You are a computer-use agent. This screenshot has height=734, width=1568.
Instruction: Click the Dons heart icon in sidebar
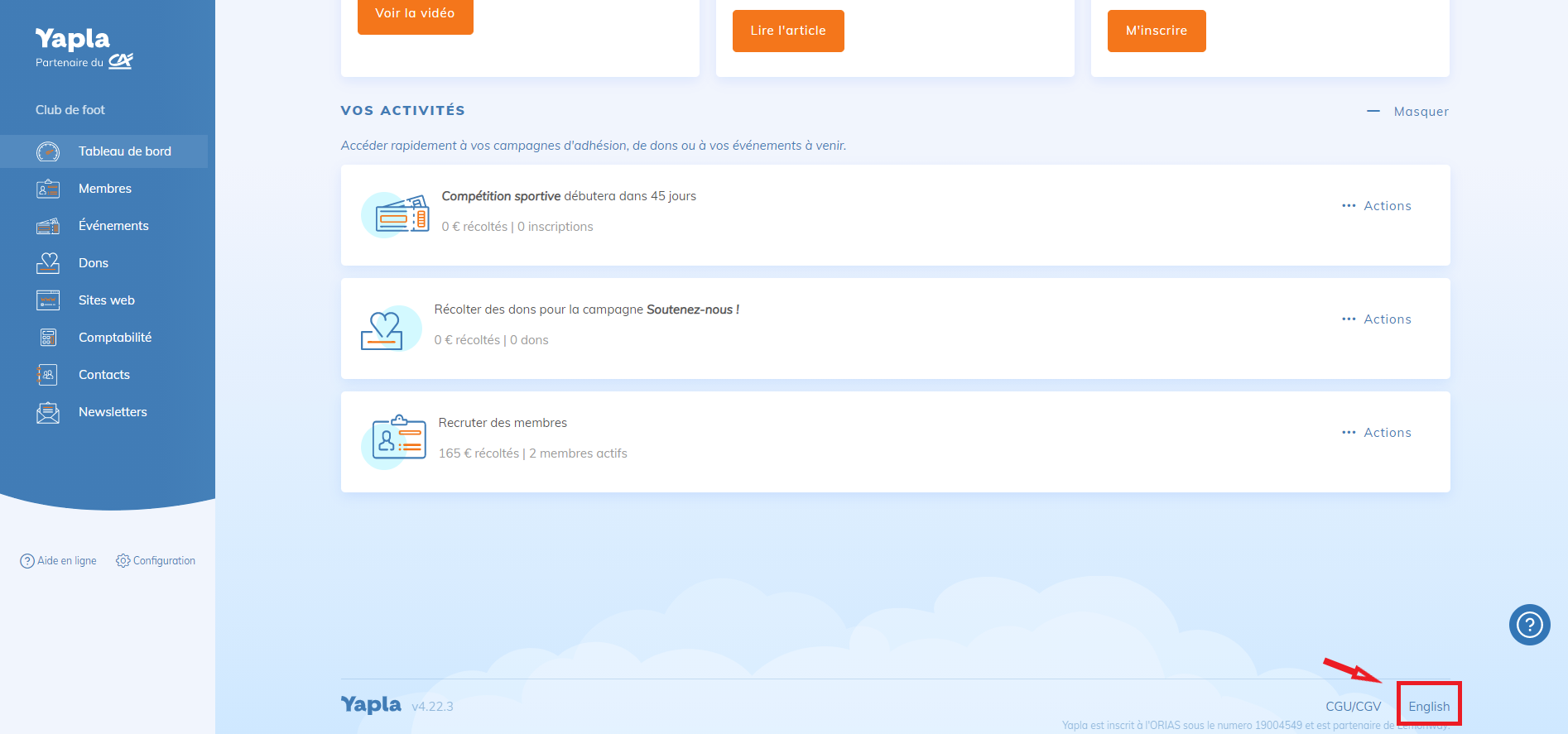48,263
